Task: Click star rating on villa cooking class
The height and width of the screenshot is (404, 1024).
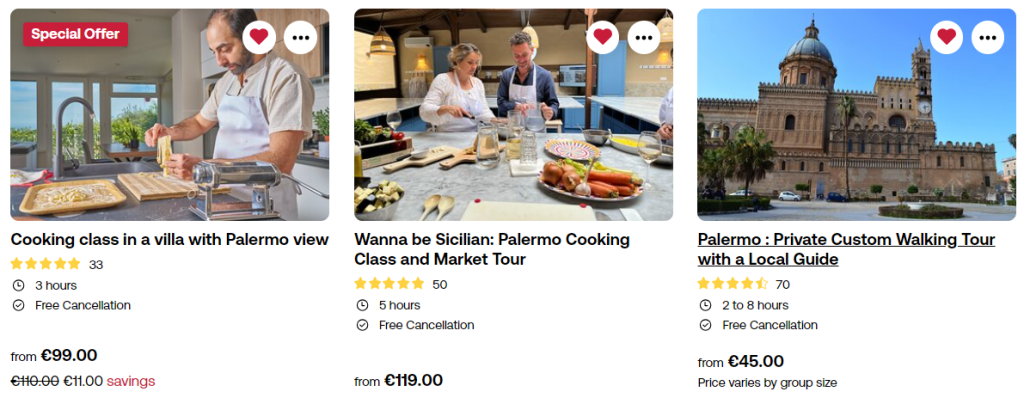Action: (45, 265)
